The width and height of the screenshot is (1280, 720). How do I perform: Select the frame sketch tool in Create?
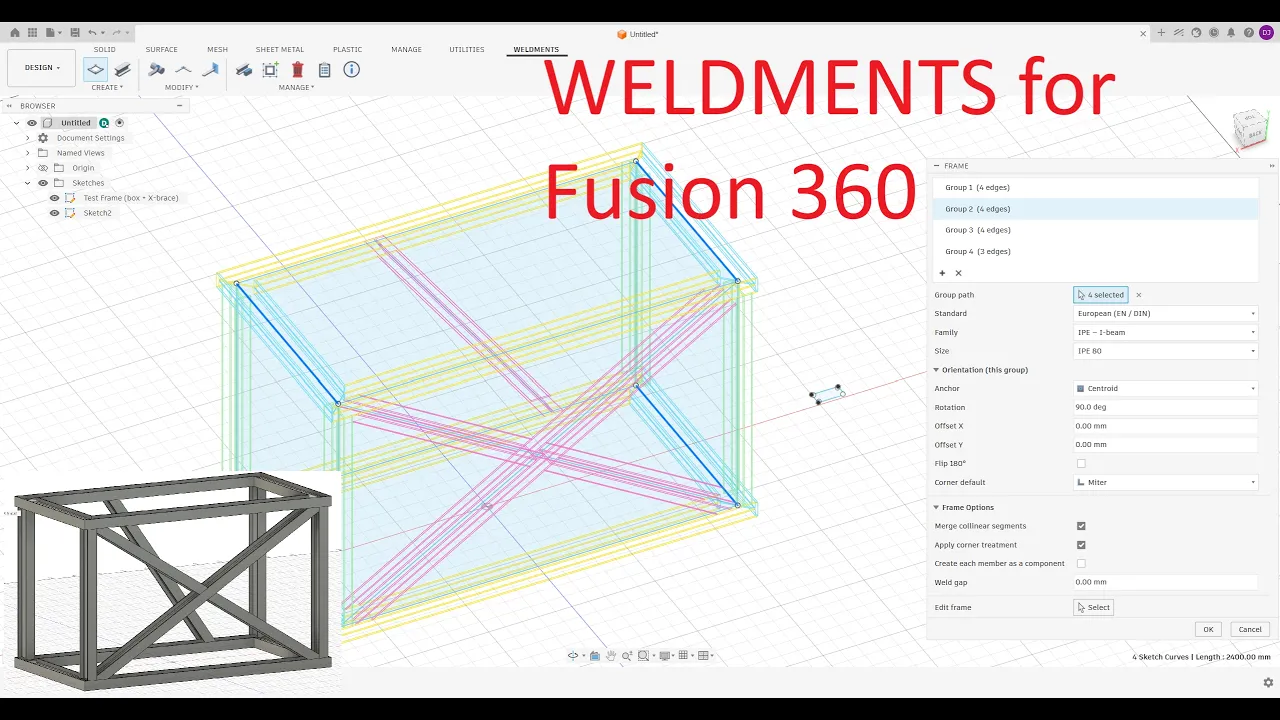coord(96,70)
